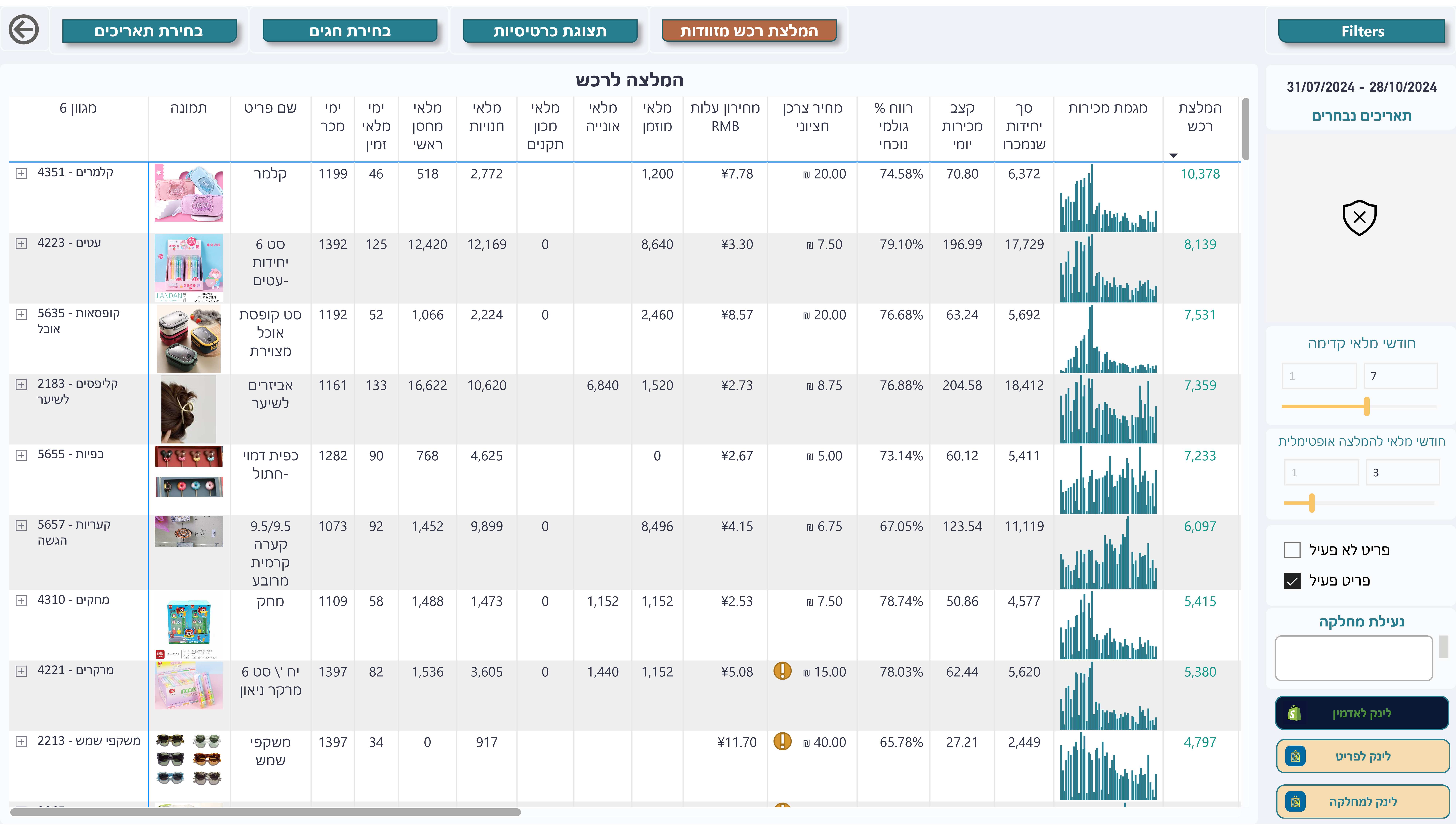
Task: Expand row 4221 - מרקרים
Action: coord(21,671)
